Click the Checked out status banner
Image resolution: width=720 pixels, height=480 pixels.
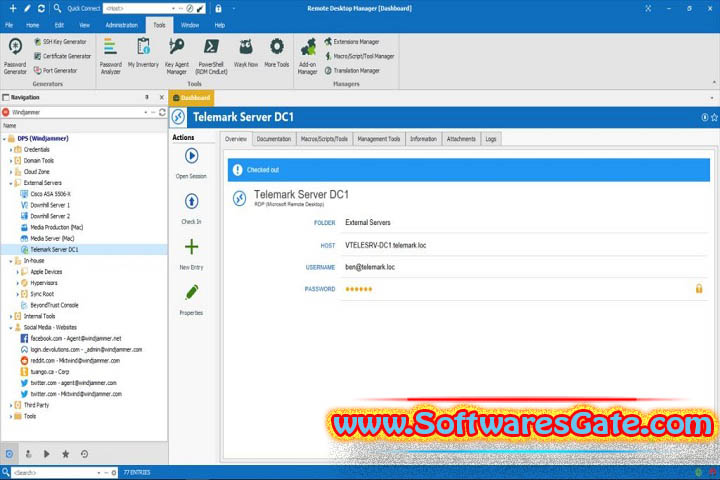pos(469,170)
